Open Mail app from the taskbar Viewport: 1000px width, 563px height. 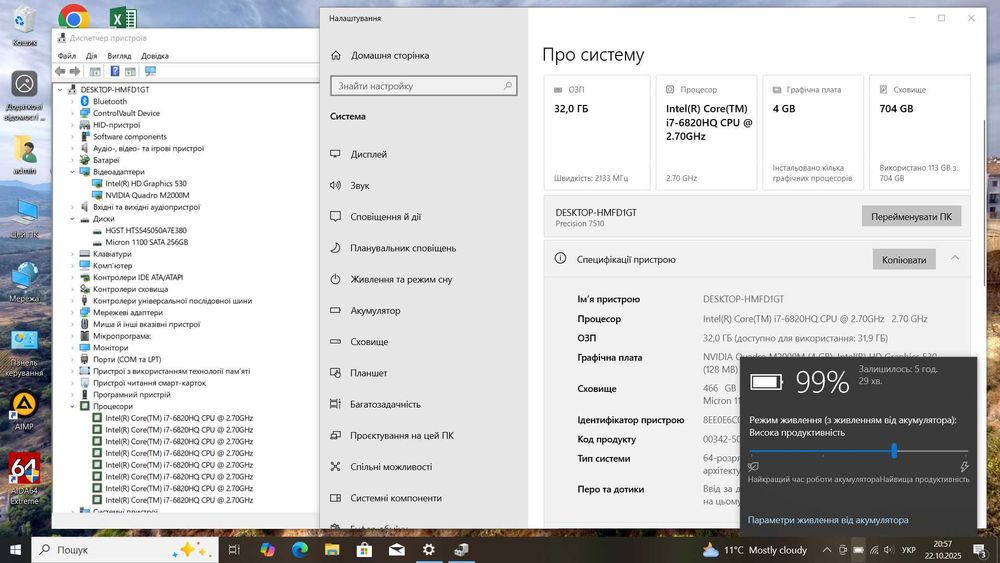tap(397, 549)
